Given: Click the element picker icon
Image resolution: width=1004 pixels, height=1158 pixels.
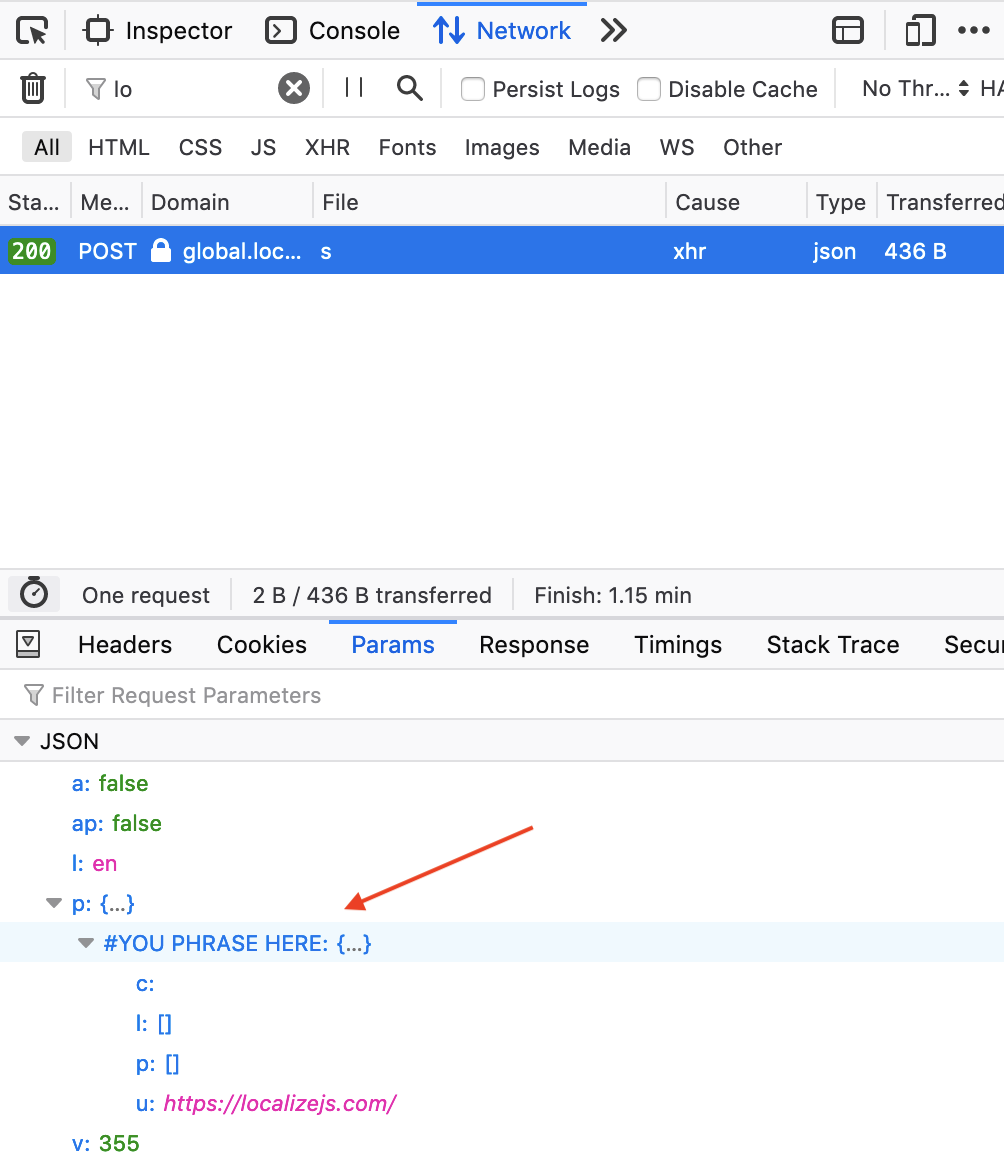Looking at the screenshot, I should point(32,31).
